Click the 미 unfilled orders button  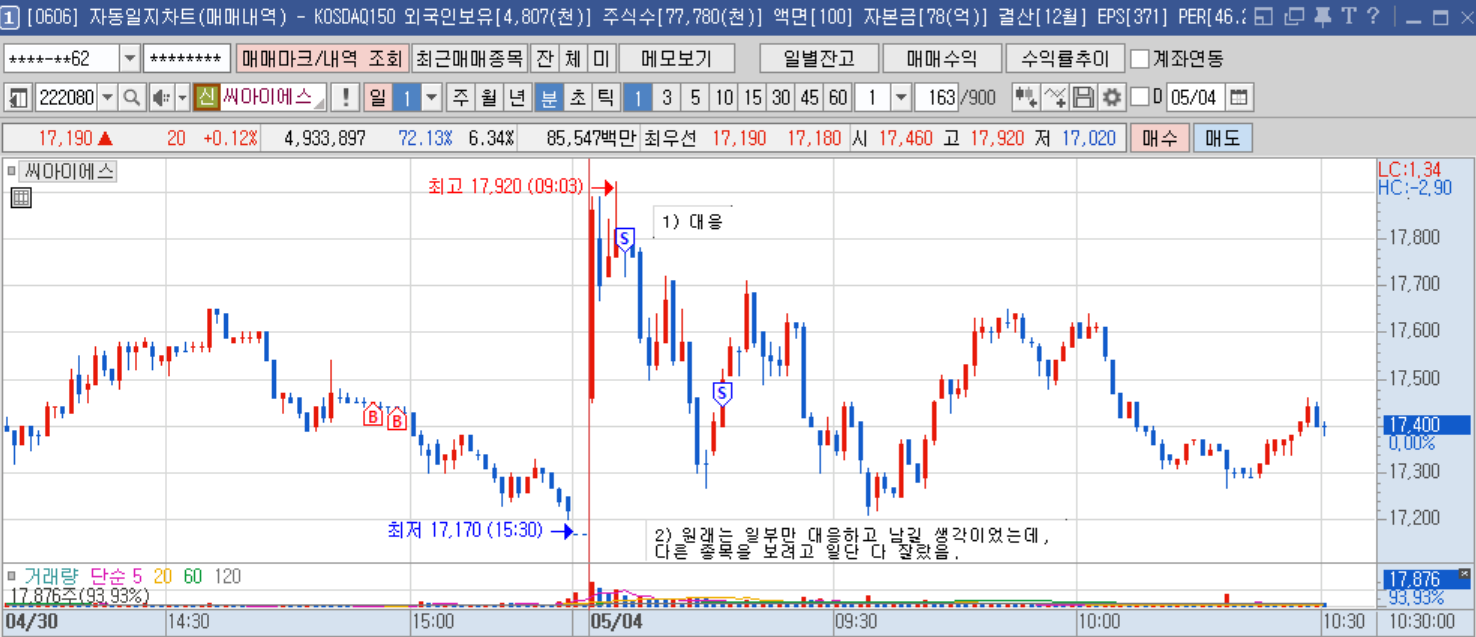click(x=601, y=59)
